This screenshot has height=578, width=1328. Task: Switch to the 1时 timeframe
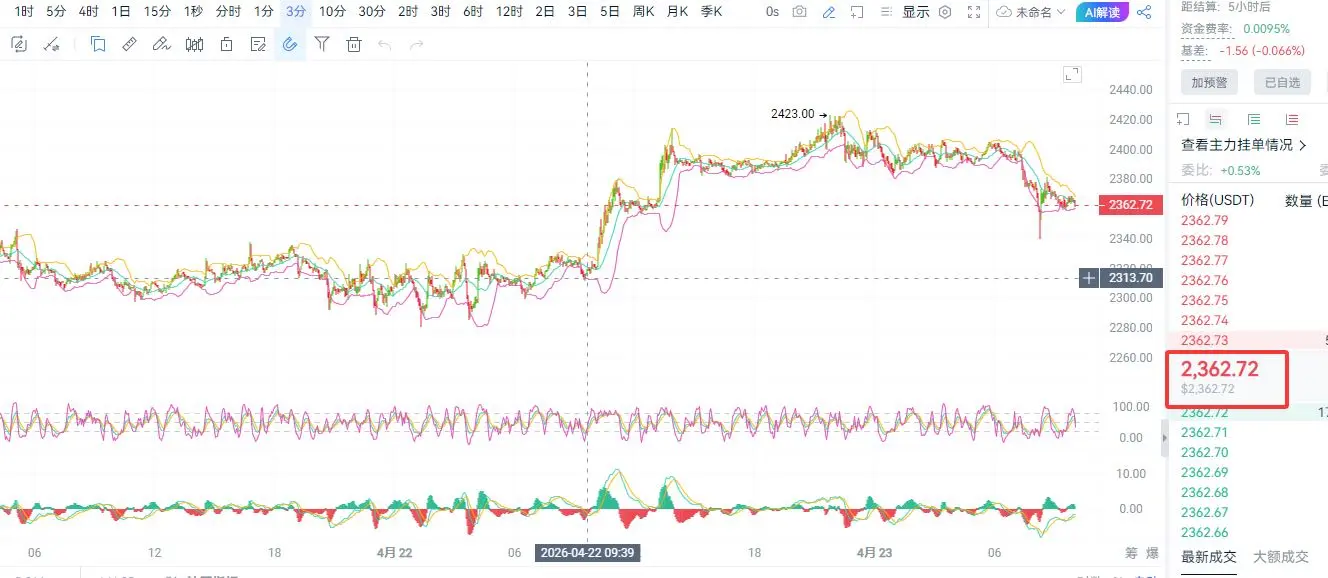pos(24,12)
